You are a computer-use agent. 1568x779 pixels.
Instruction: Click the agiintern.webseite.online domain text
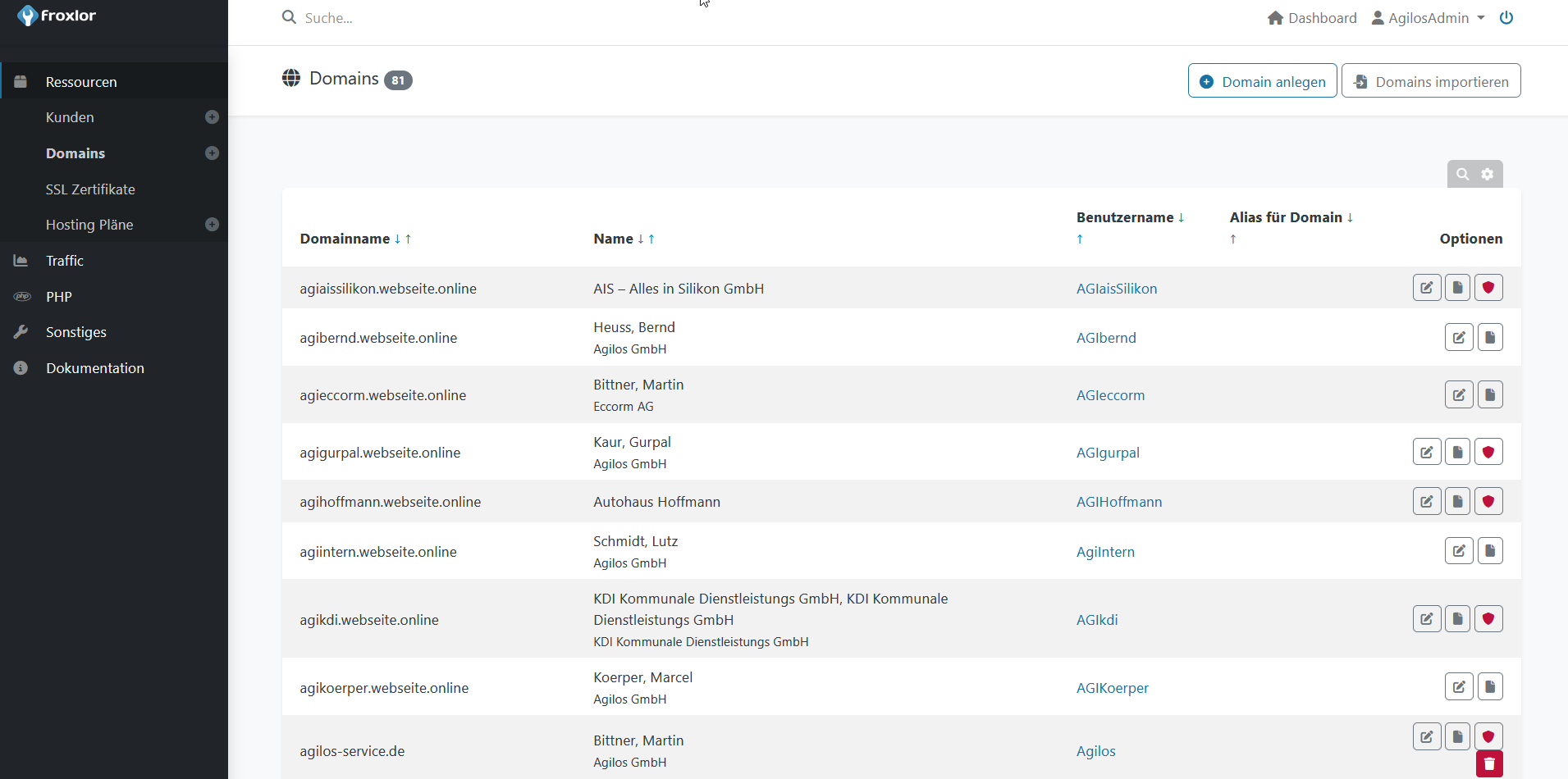(378, 552)
